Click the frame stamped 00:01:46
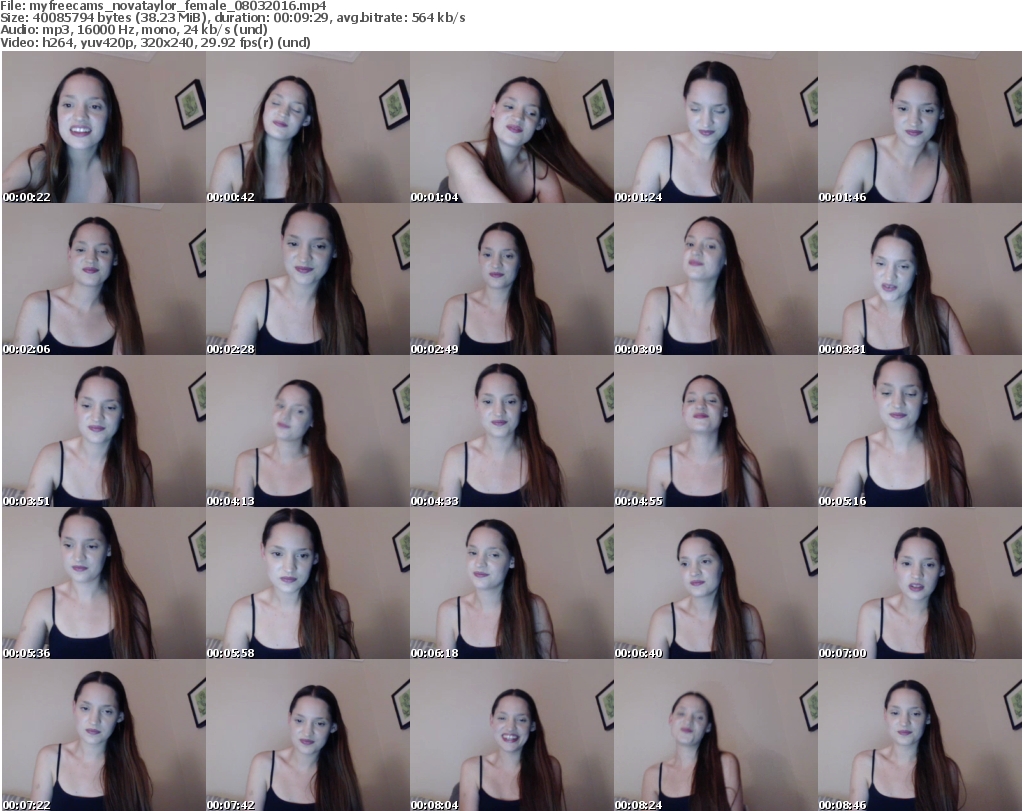Image resolution: width=1024 pixels, height=811 pixels. click(x=919, y=128)
